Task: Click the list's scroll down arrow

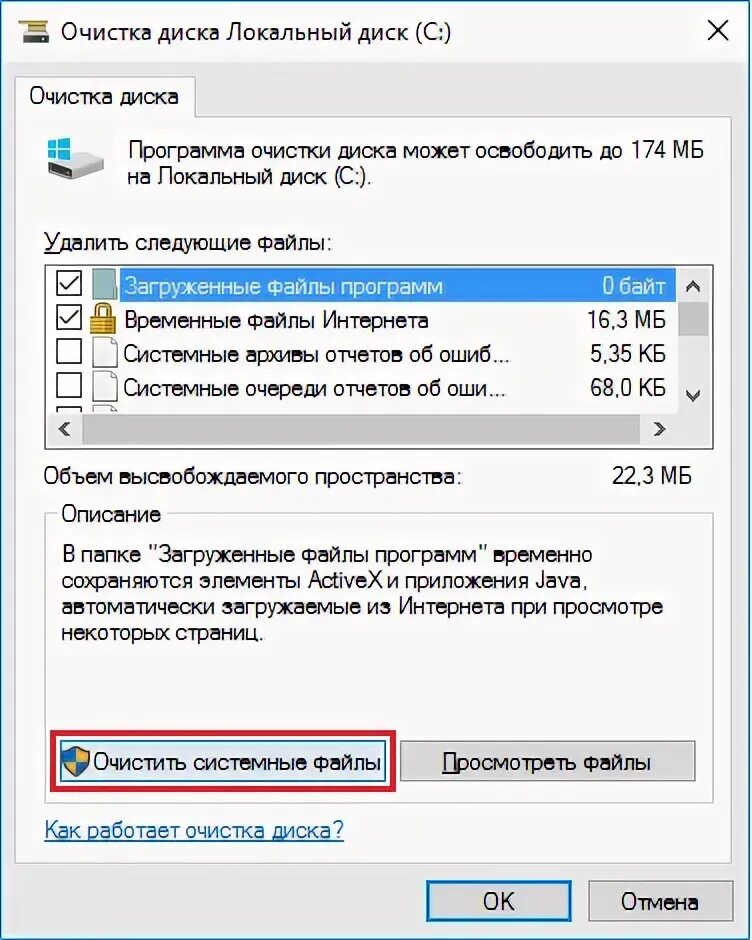Action: (693, 395)
